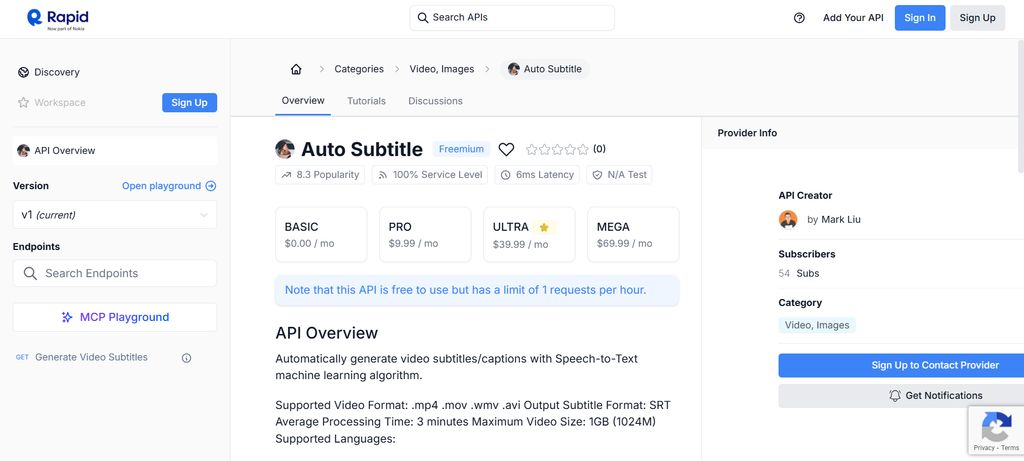Click the Video, Images category tag

click(x=817, y=325)
